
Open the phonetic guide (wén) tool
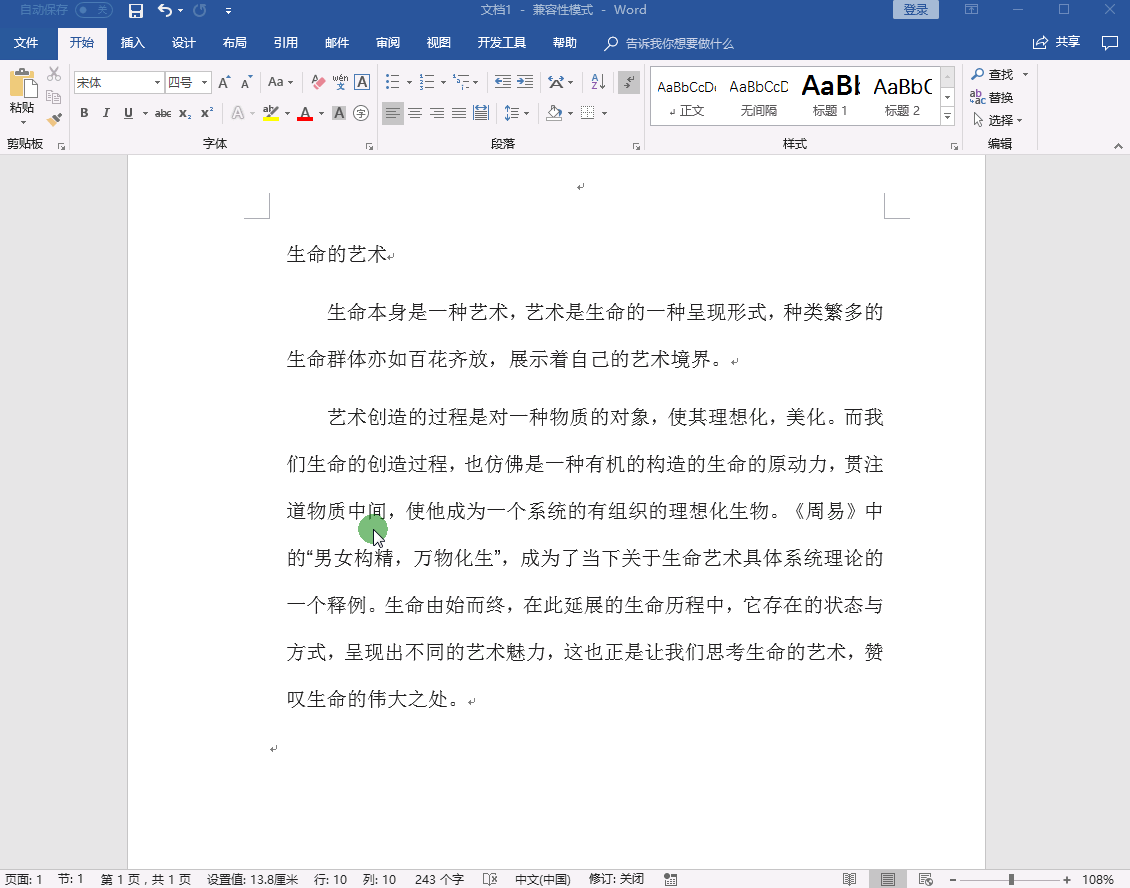340,82
